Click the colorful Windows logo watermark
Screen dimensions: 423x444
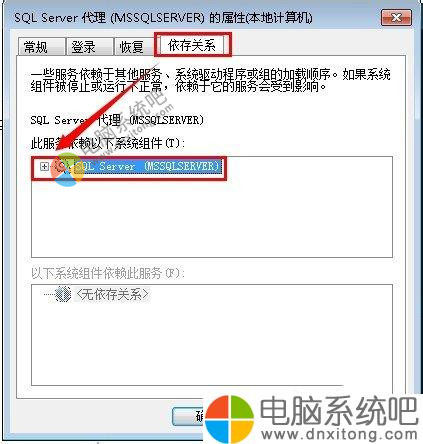(x=229, y=419)
